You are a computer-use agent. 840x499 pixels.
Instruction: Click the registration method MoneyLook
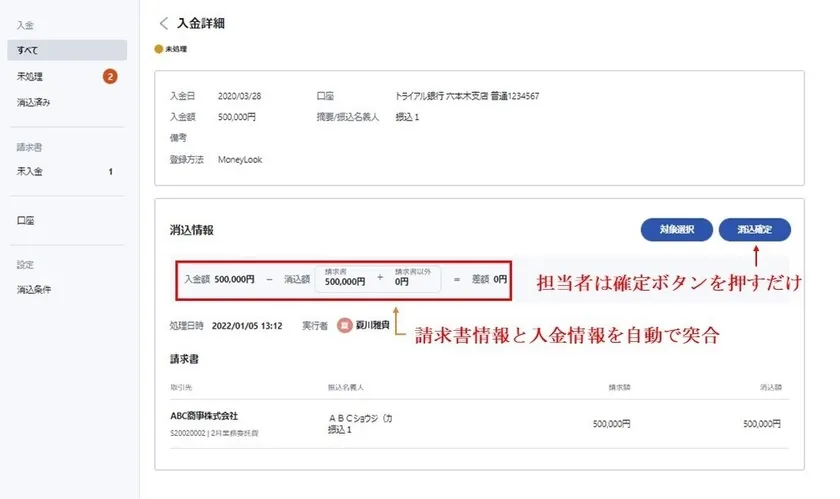click(240, 159)
